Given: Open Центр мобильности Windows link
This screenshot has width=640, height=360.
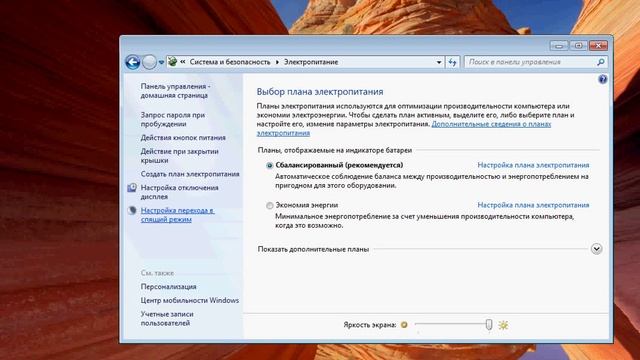Looking at the screenshot, I should (190, 300).
